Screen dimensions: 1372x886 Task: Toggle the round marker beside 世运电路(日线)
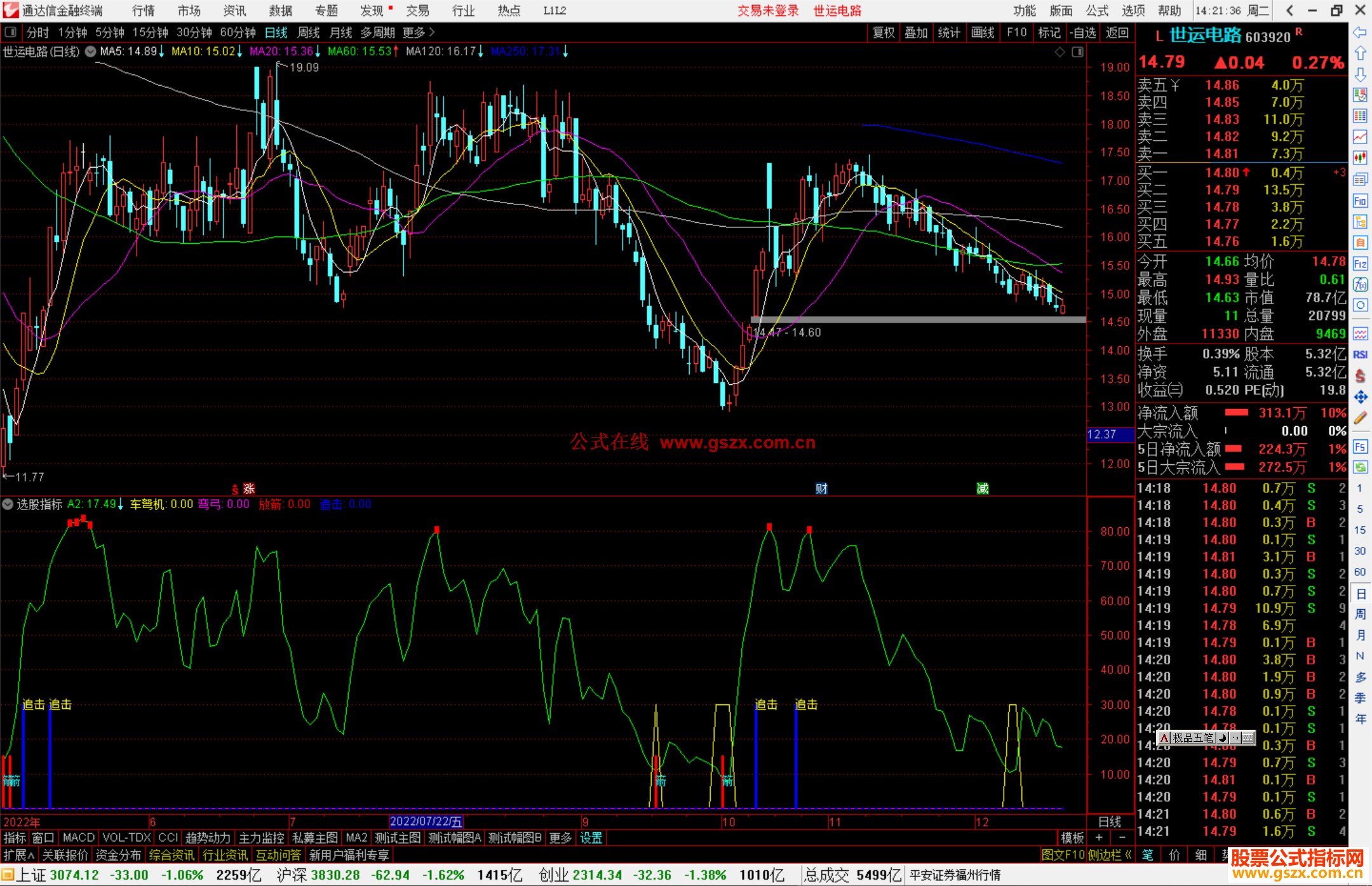[x=90, y=51]
